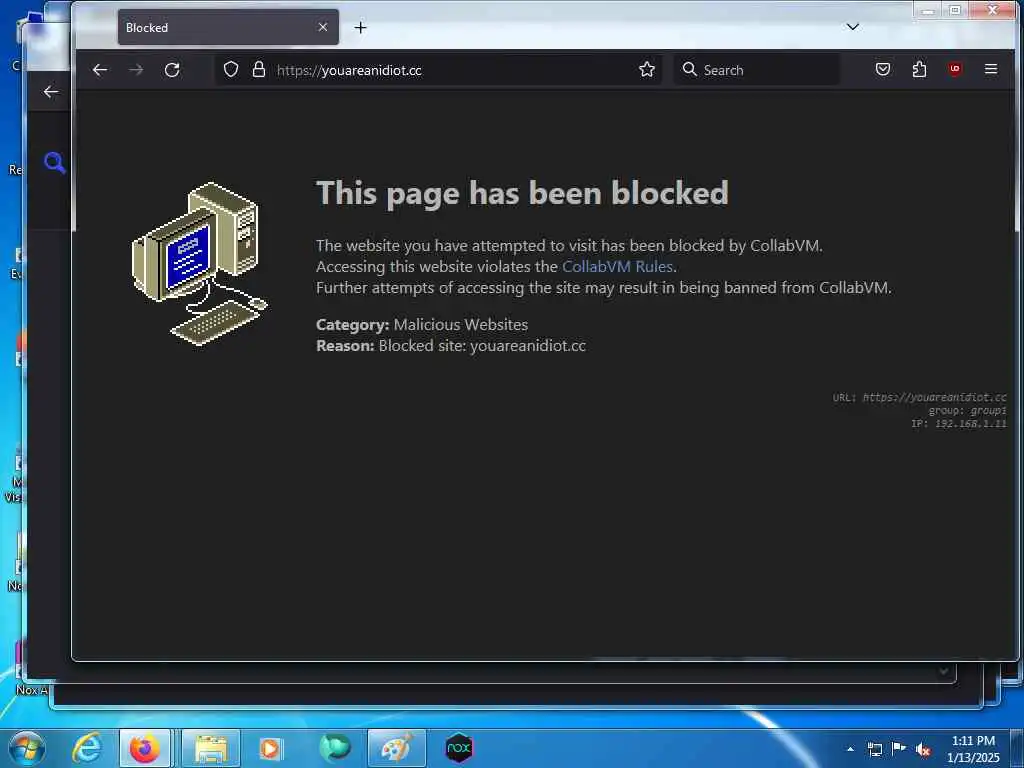Click the address bar showing youareanidiot.cc
1024x768 pixels.
click(438, 70)
